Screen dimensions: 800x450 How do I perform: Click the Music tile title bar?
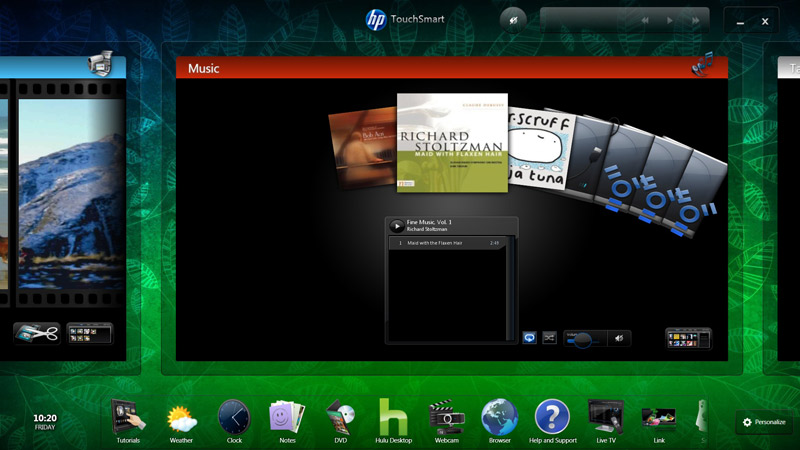(x=452, y=68)
